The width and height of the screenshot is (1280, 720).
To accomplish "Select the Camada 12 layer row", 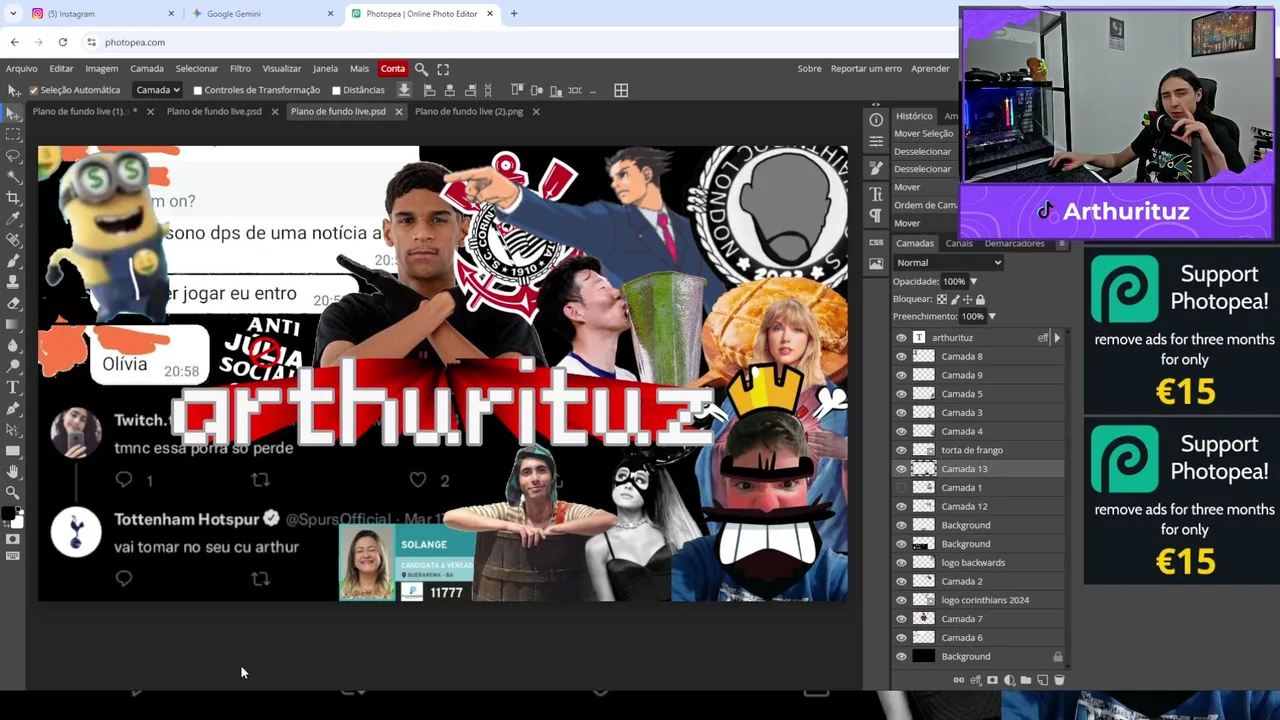I will [x=978, y=506].
